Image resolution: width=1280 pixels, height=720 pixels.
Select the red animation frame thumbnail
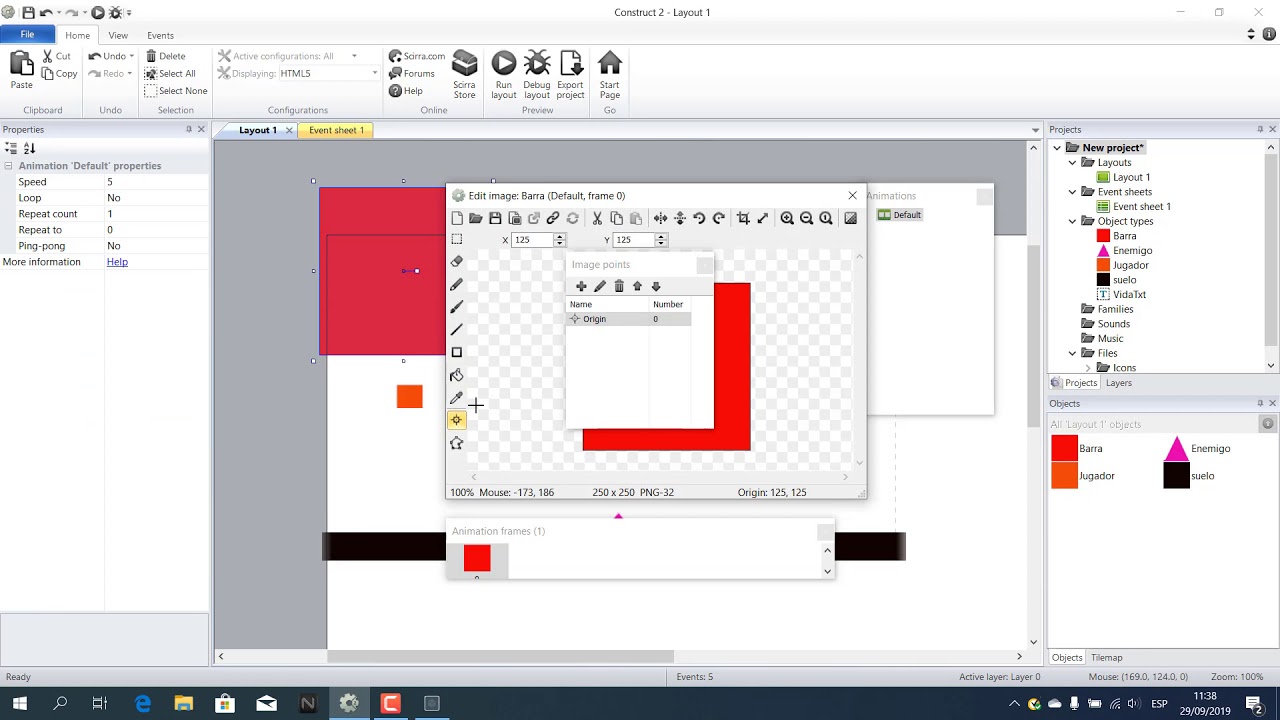click(477, 559)
